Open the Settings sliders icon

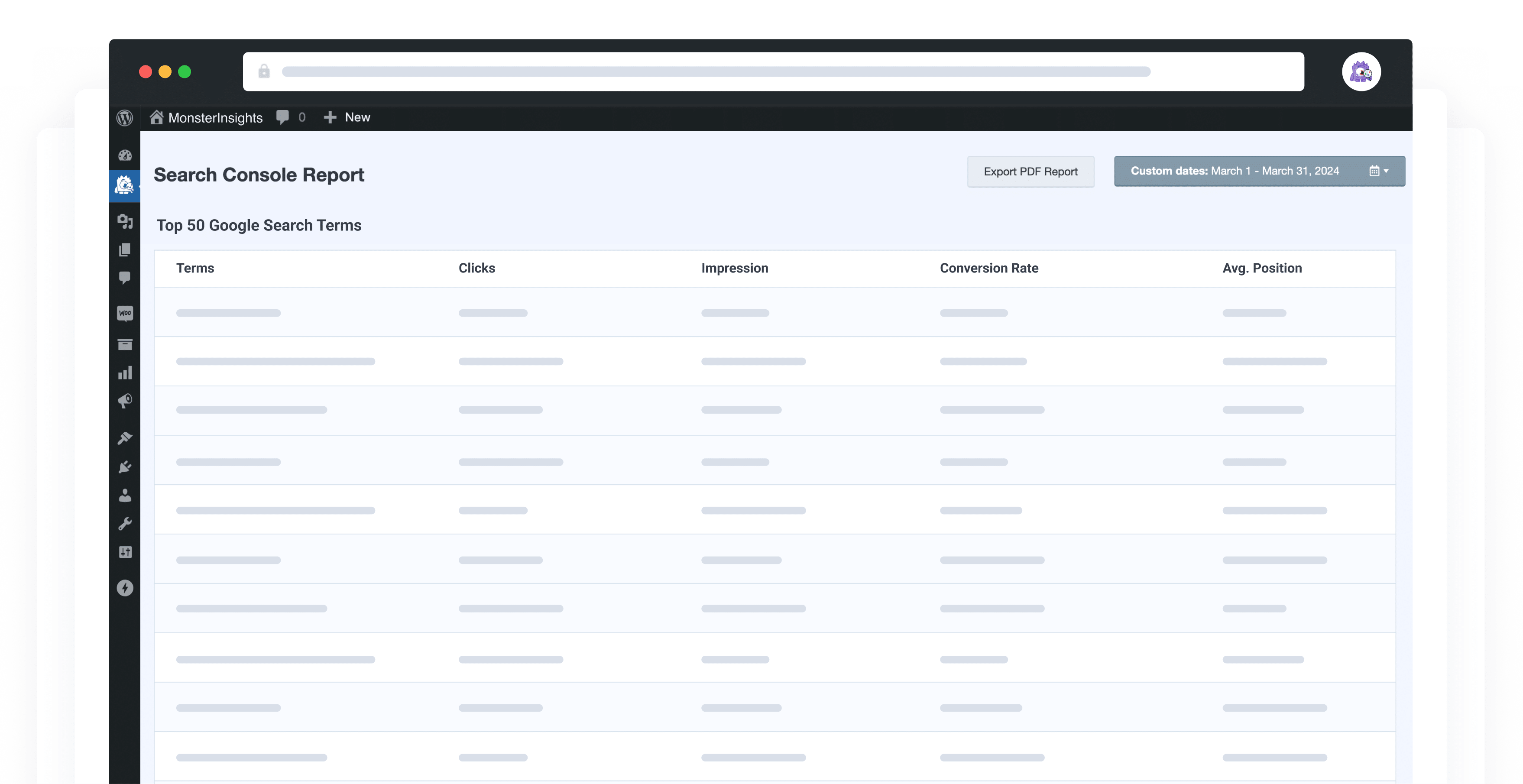pyautogui.click(x=125, y=552)
